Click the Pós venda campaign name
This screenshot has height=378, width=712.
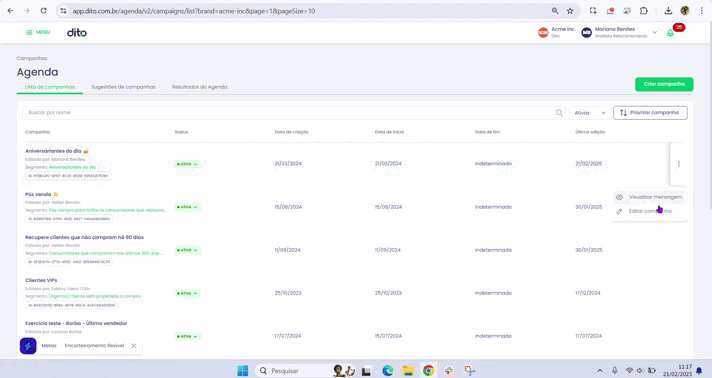coord(38,194)
